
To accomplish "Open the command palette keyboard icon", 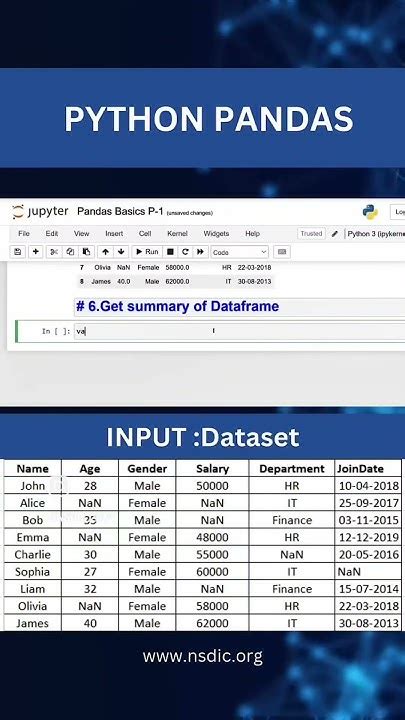I will pos(282,252).
